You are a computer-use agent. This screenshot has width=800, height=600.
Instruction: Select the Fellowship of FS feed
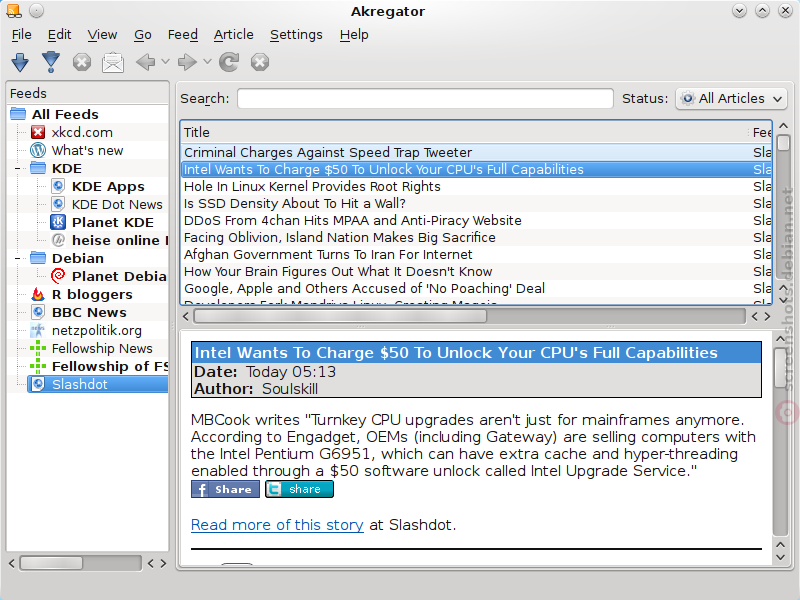[110, 366]
